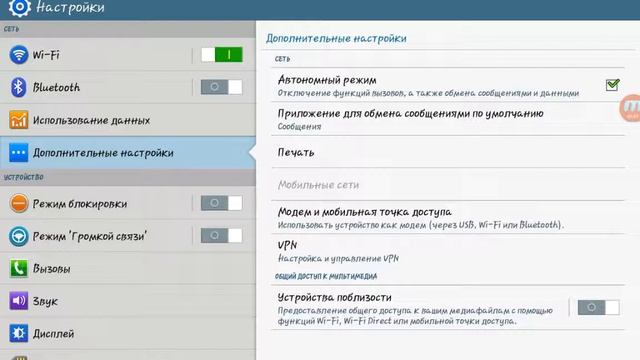640x360 pixels.
Task: Click the three-dots additional settings icon
Action: 19,153
